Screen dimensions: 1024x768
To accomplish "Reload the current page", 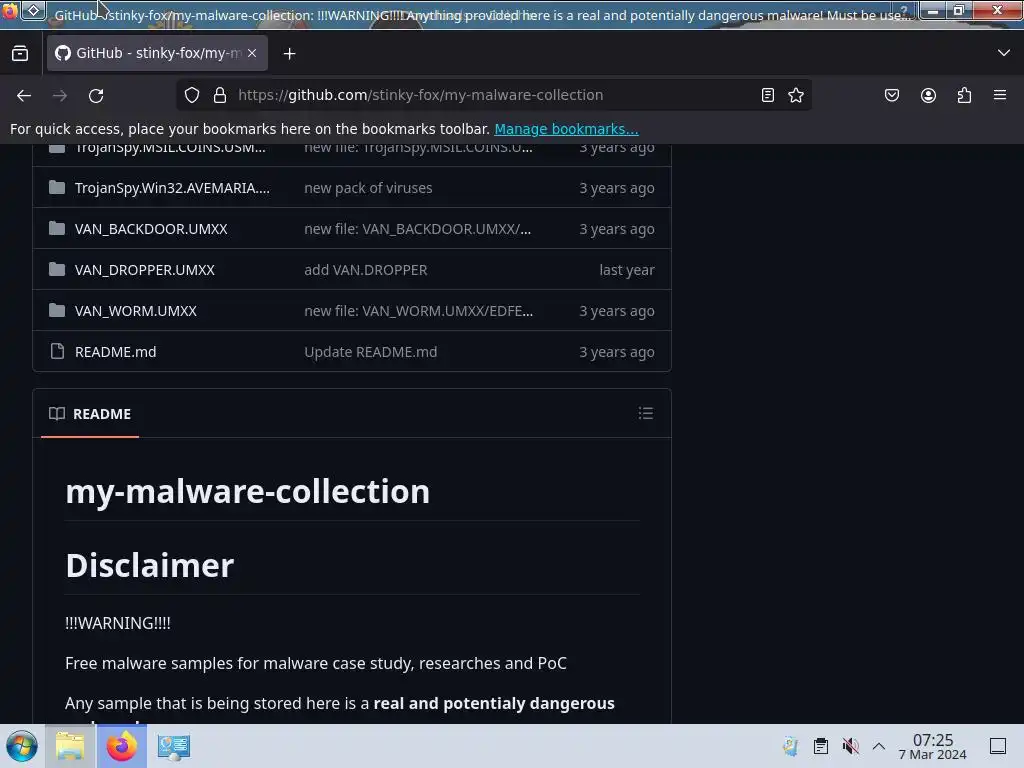I will (96, 95).
